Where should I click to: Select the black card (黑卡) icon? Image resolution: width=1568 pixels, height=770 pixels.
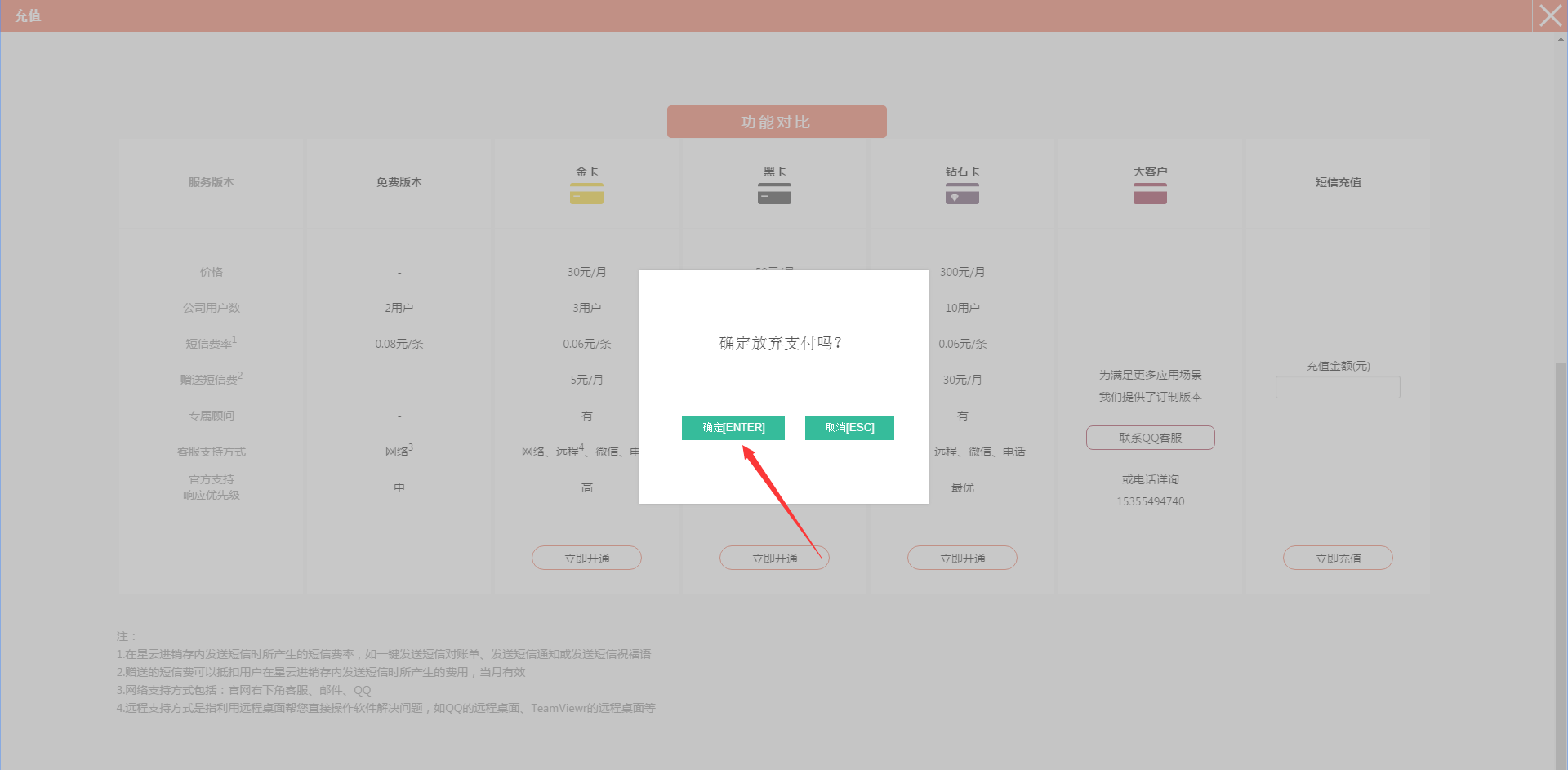pos(774,194)
